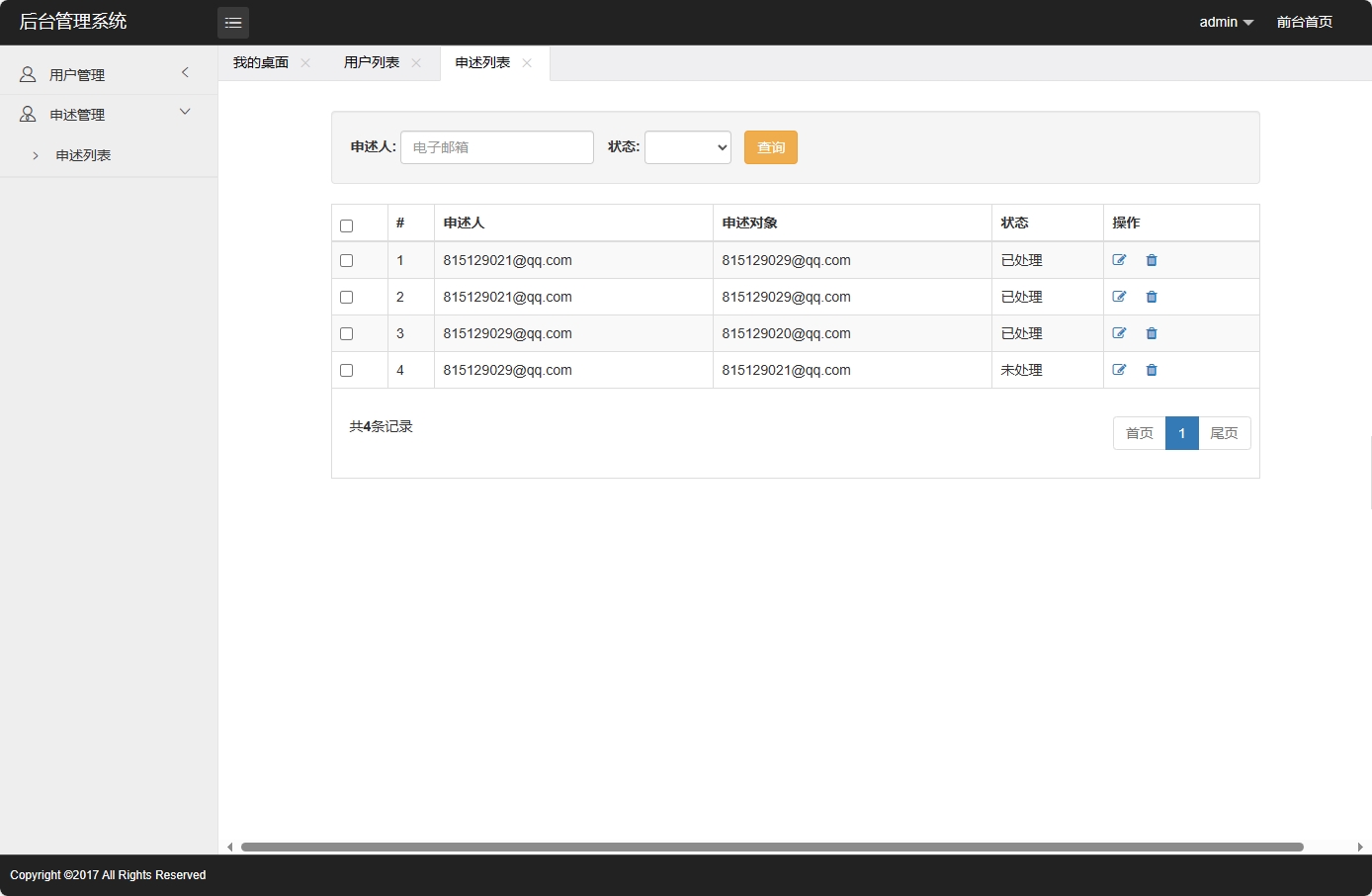Screen dimensions: 1372x896
Task: Click edit icon for record 1
Action: pos(1119,260)
